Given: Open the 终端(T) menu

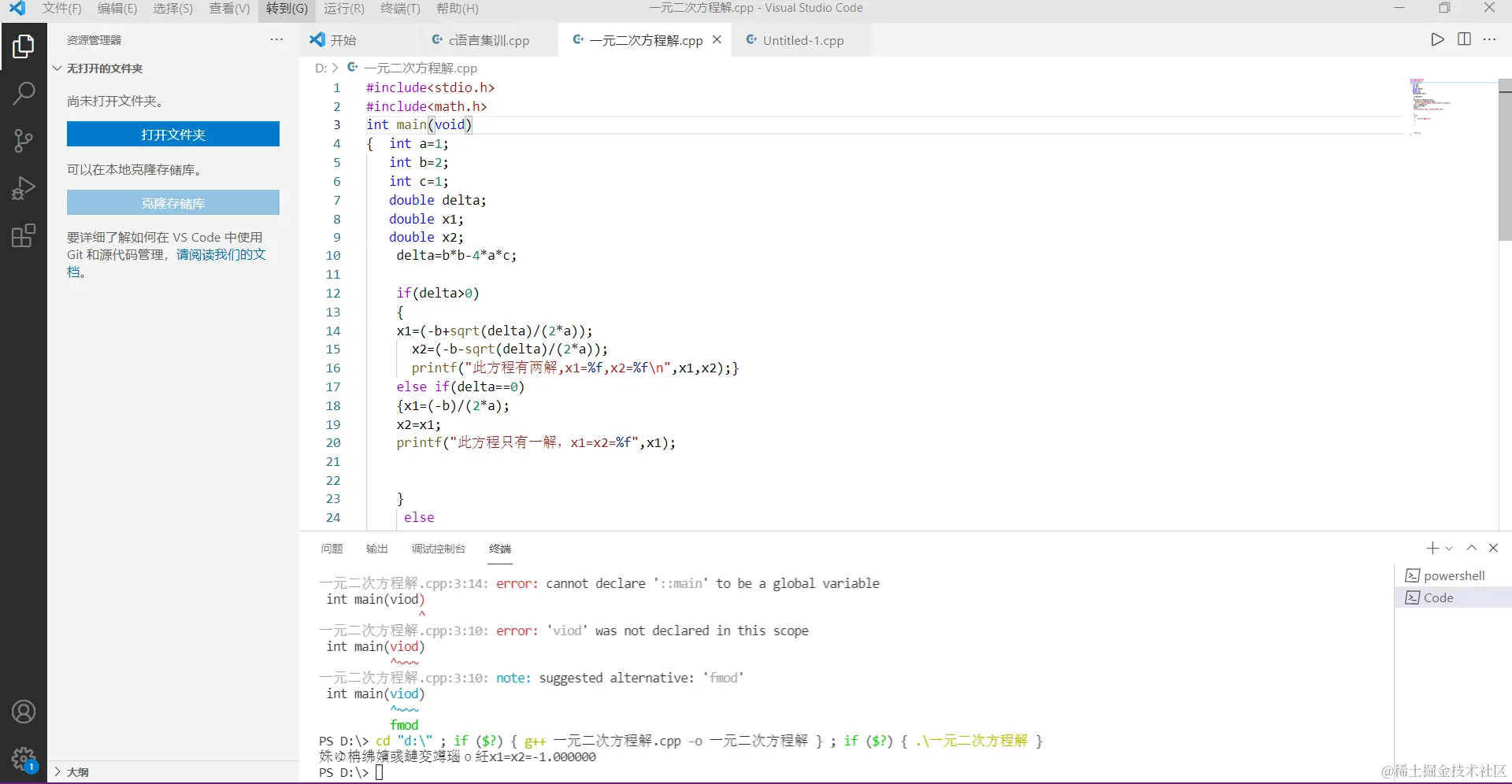Looking at the screenshot, I should 400,9.
